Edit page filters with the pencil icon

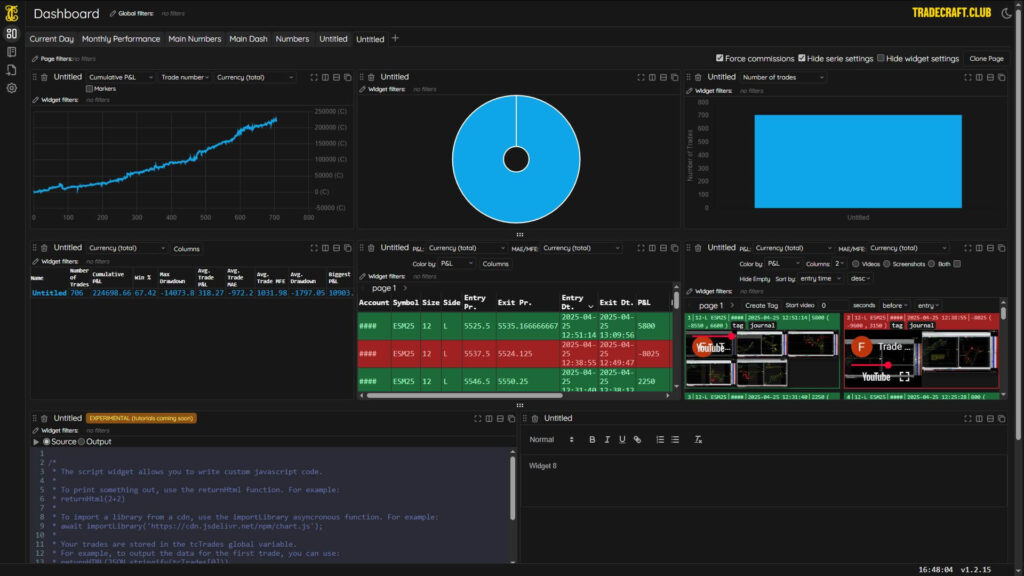pyautogui.click(x=35, y=59)
